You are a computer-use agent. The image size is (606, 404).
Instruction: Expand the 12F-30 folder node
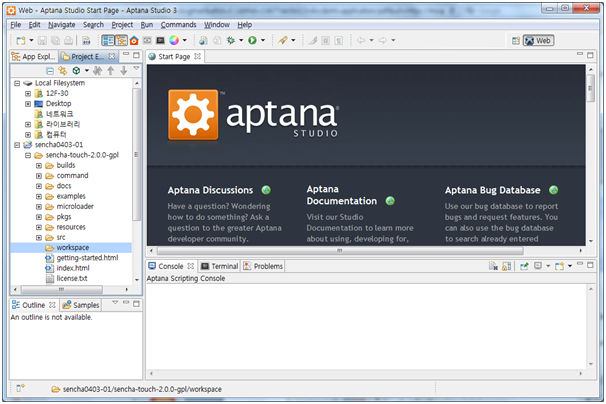pyautogui.click(x=28, y=94)
